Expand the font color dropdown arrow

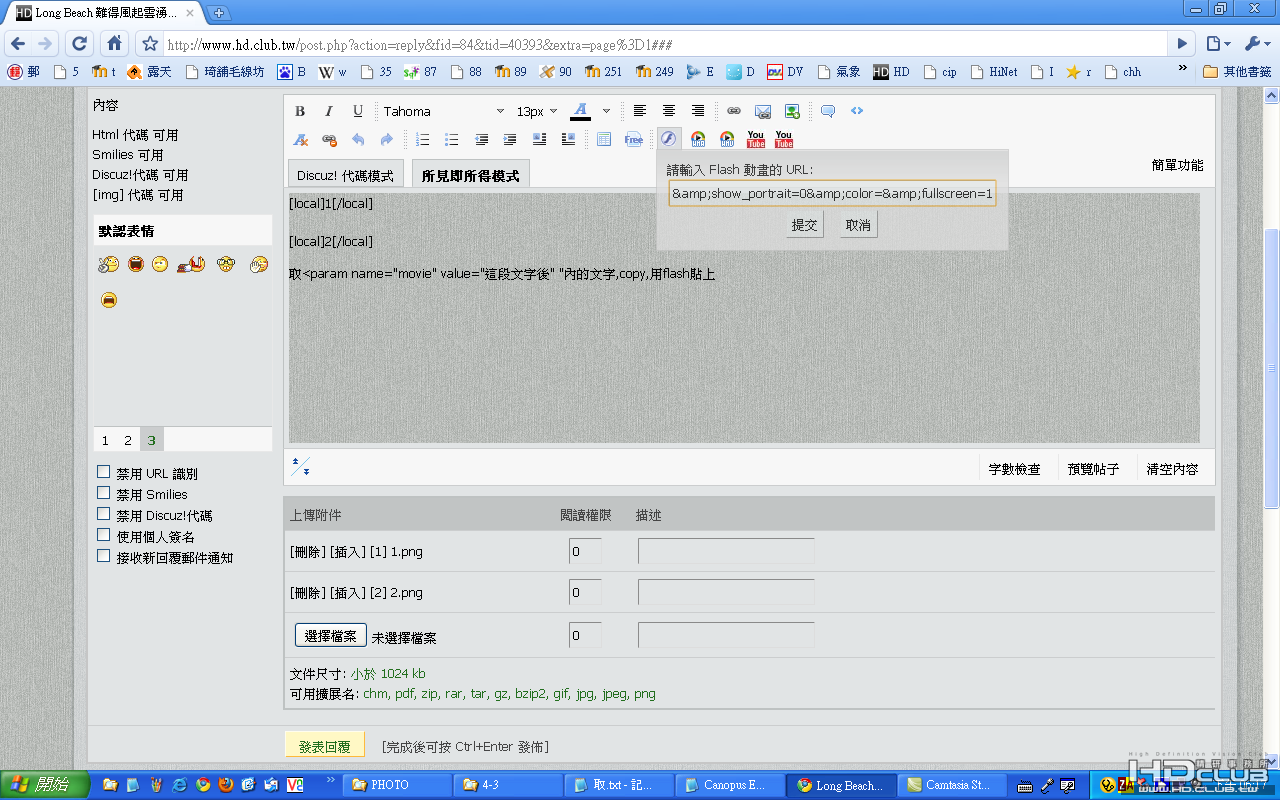pos(606,111)
